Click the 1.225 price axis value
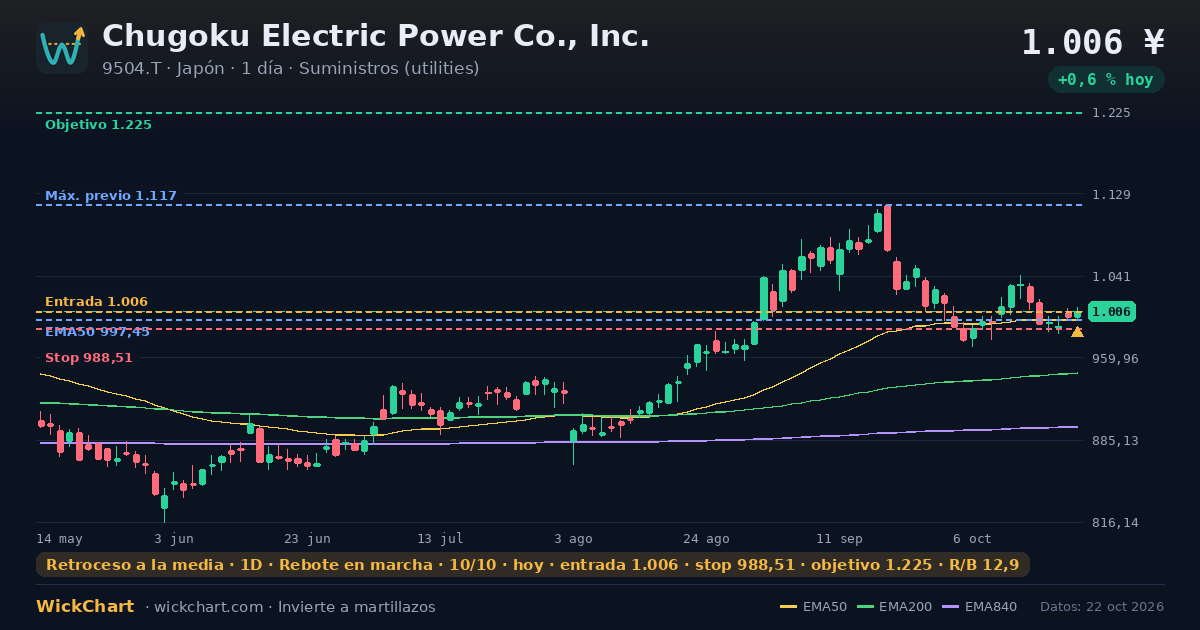 pos(1111,113)
